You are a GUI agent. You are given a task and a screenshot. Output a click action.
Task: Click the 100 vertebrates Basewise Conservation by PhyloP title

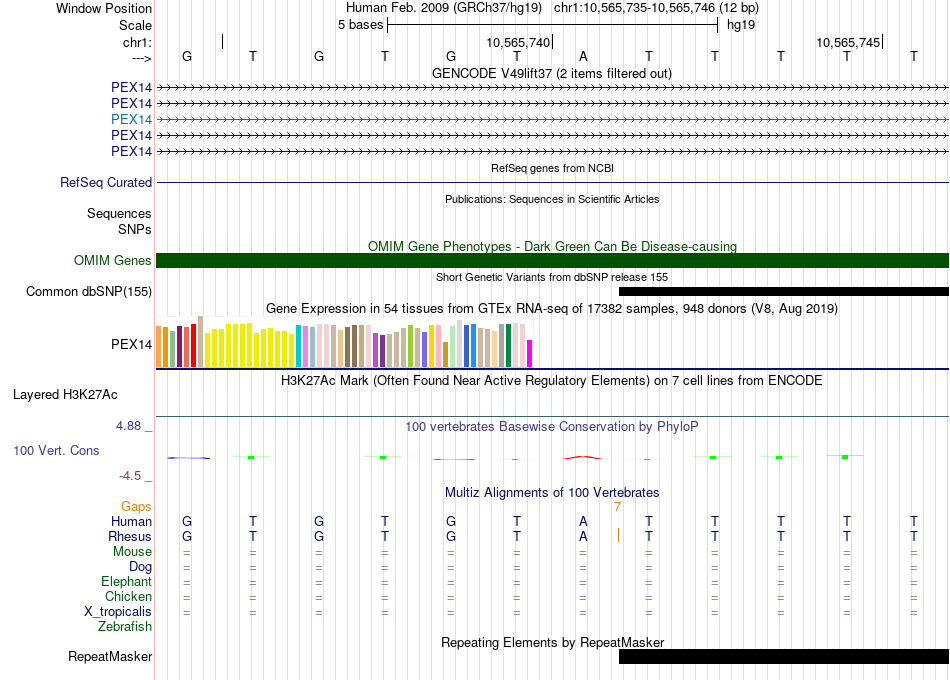(552, 427)
